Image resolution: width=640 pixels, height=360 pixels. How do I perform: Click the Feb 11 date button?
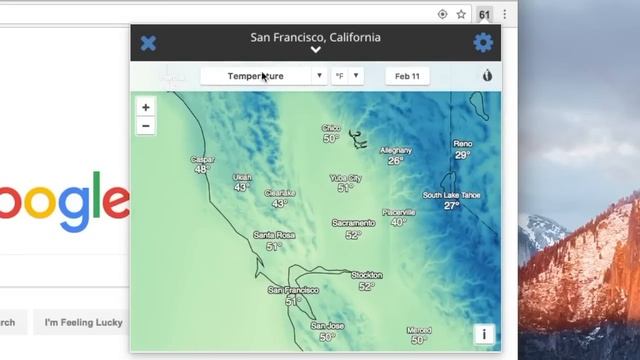pos(407,76)
